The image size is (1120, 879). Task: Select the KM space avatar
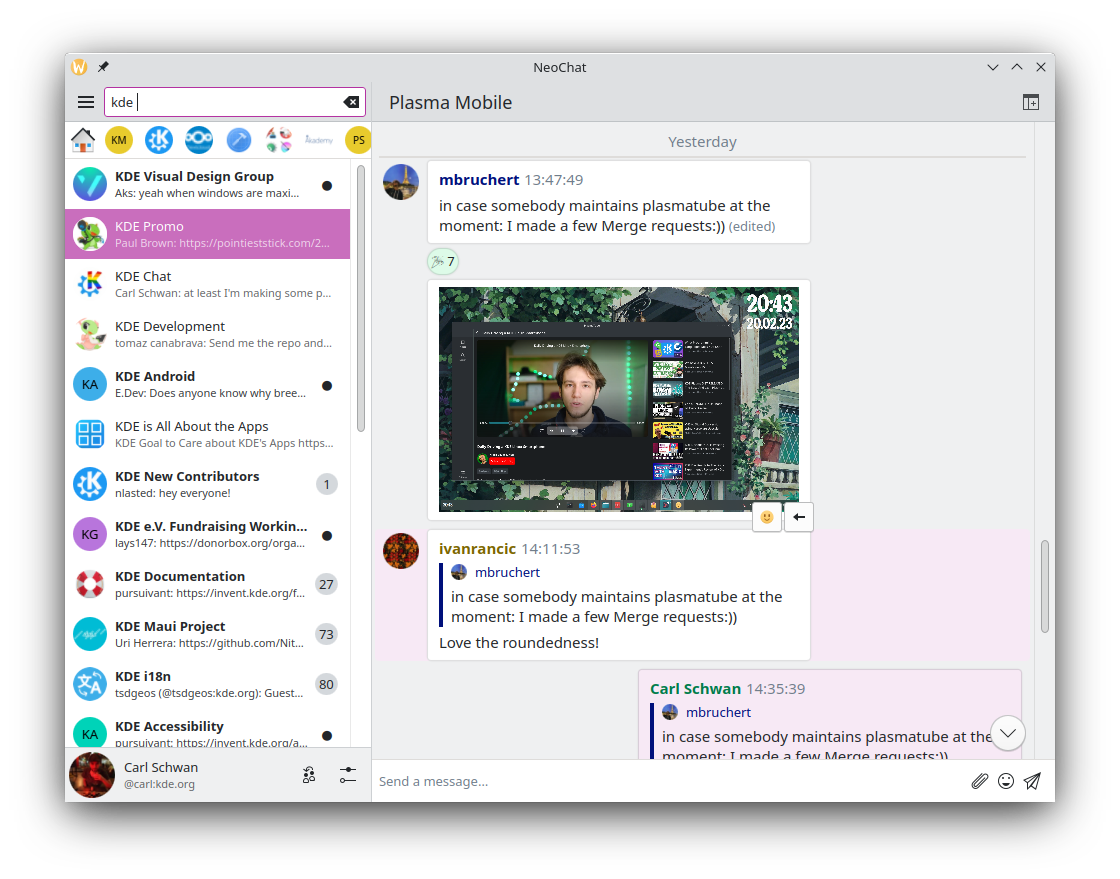(119, 140)
